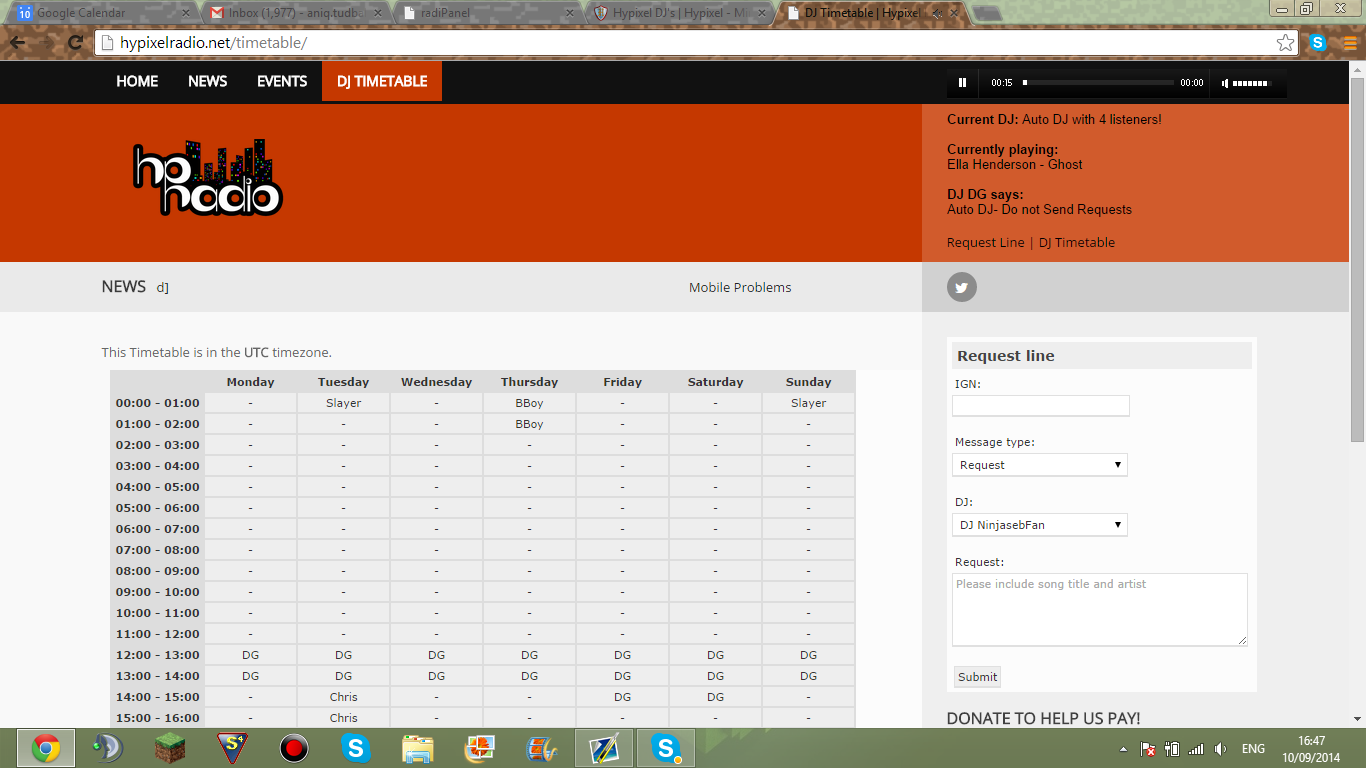Switch to the Hypixel DJ's tab
The image size is (1366, 768).
click(x=679, y=13)
